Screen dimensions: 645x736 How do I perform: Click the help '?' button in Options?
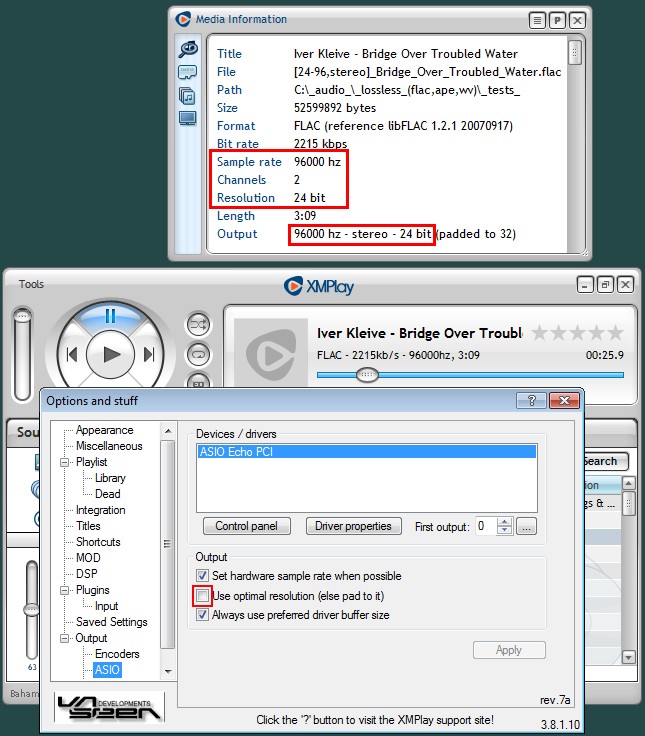531,400
